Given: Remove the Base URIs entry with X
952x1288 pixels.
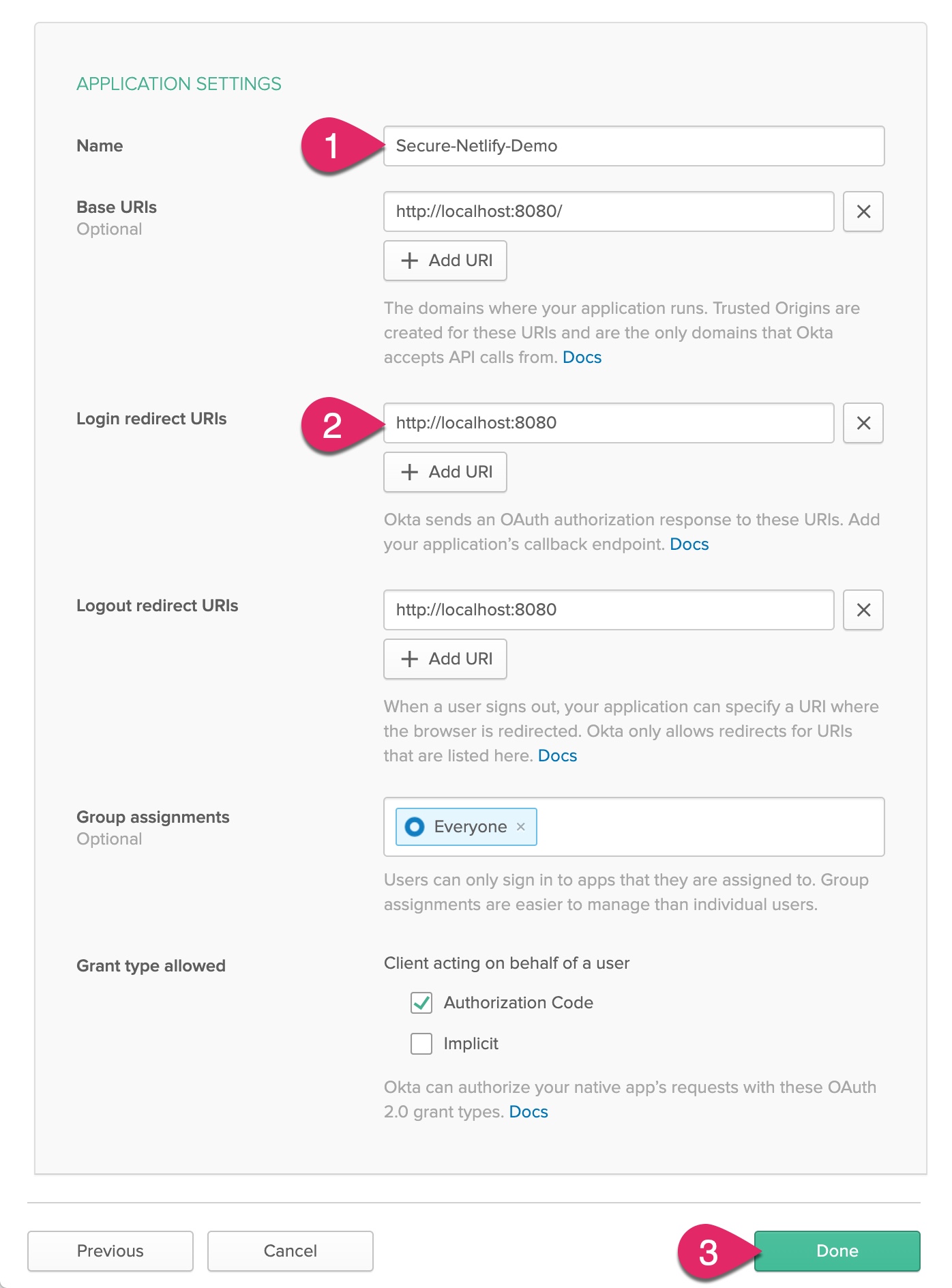Looking at the screenshot, I should [x=863, y=211].
